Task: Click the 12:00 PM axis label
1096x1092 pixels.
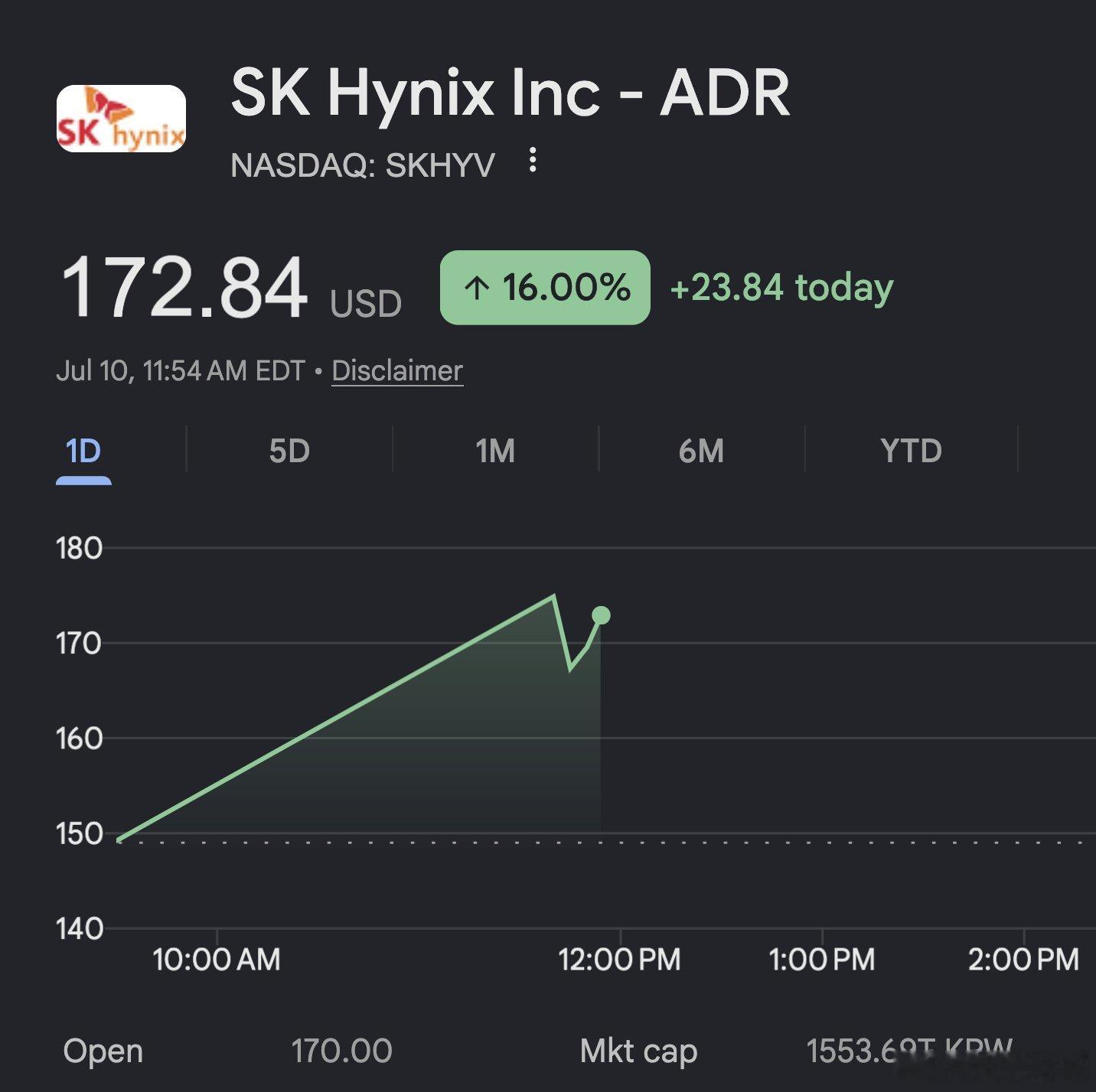Action: pos(619,960)
